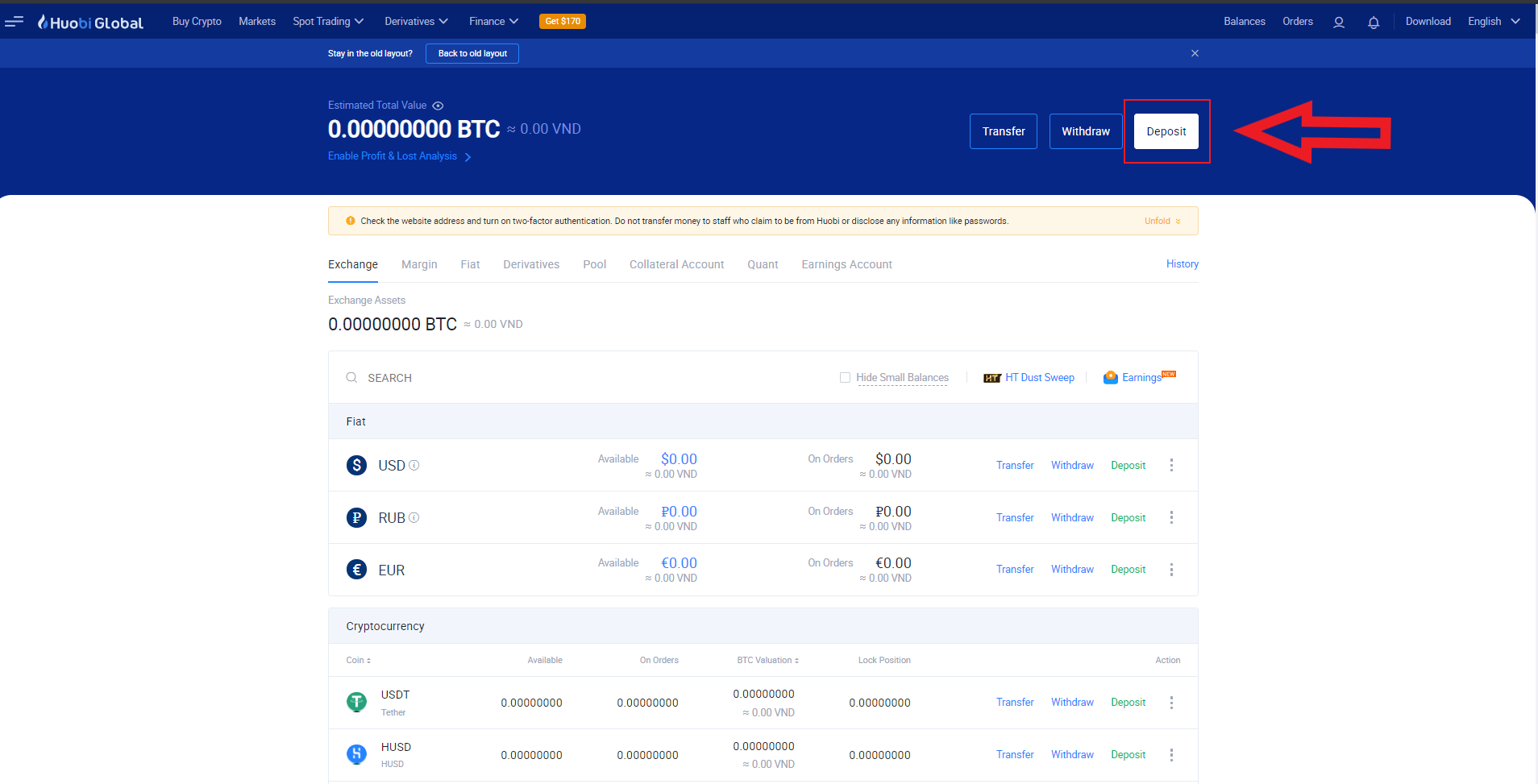Switch to the Pool tab
This screenshot has height=784, width=1538.
[x=594, y=264]
